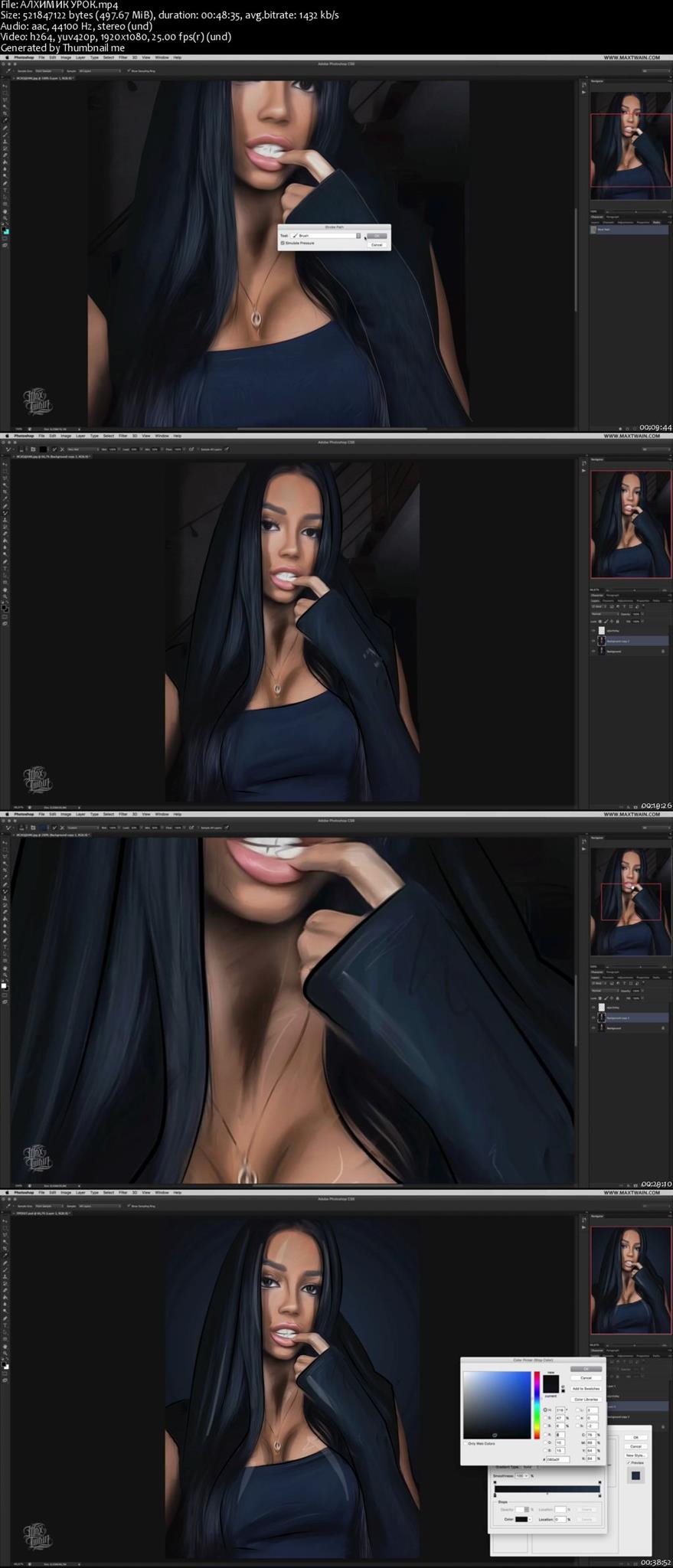Click Color Libraries button
The height and width of the screenshot is (1568, 673).
[586, 1400]
